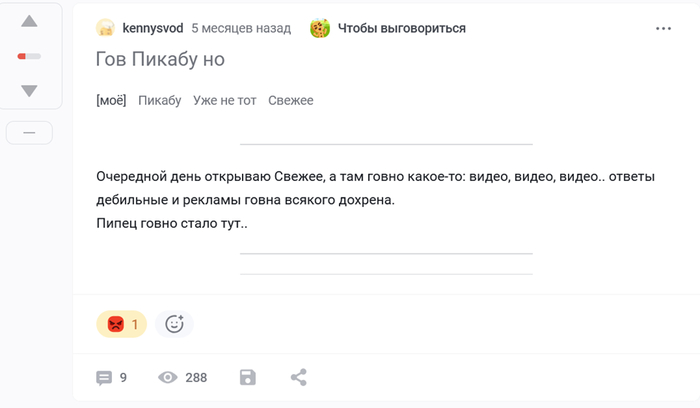Select the "Свежее" tag
The width and height of the screenshot is (700, 408).
(x=291, y=100)
